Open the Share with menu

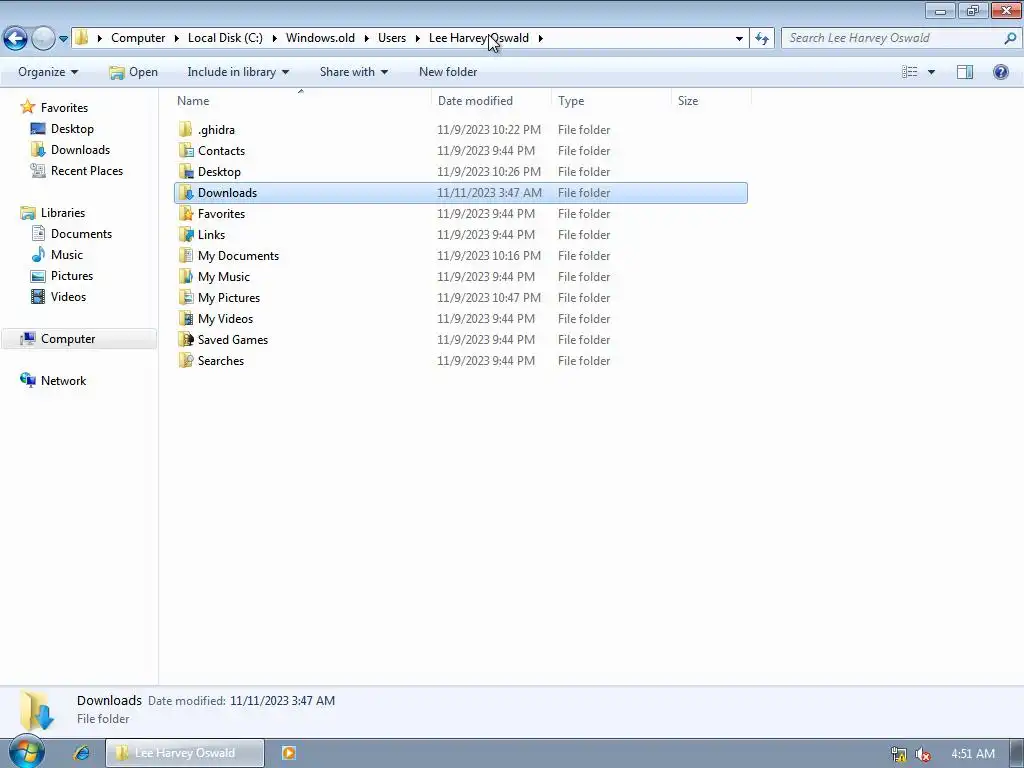click(353, 72)
